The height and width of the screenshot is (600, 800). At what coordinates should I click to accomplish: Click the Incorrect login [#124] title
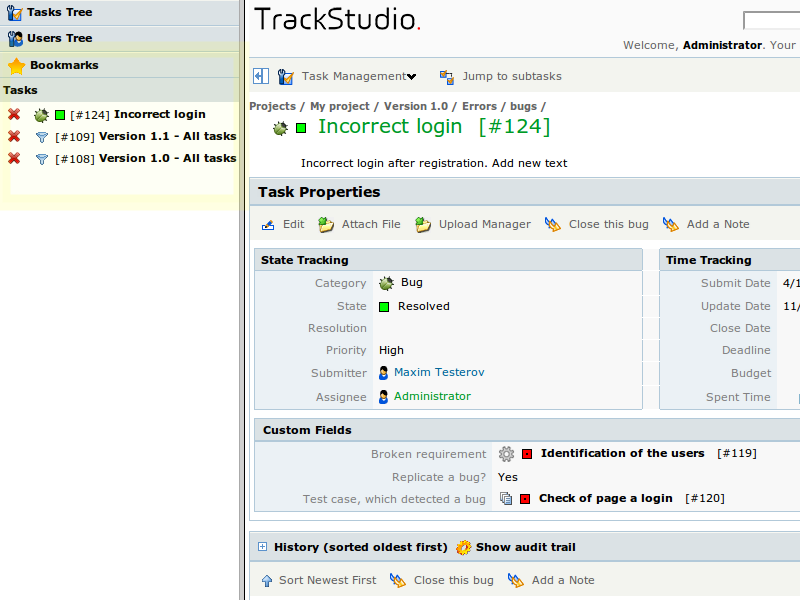click(434, 127)
